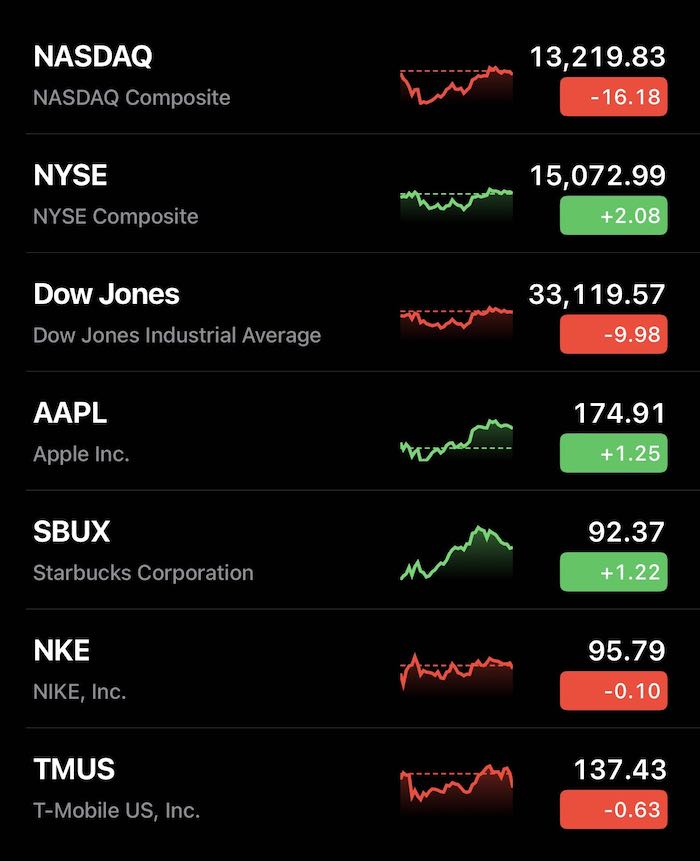Toggle the AAPL +1.25 change badge
Screen dimensions: 700x861
[x=613, y=453]
